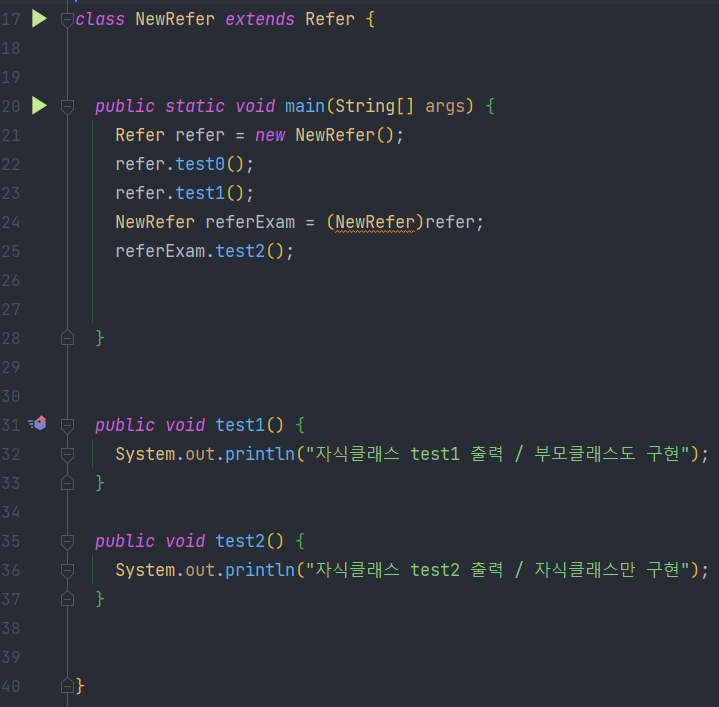Click the warning-underlined (NewRefer) cast
Screen dimensions: 719x707
click(x=375, y=222)
